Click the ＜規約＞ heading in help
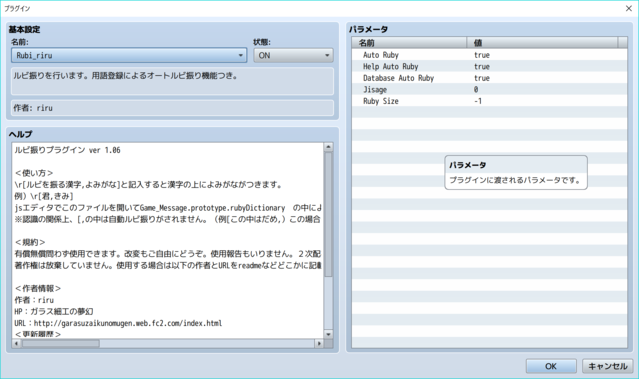 [x=30, y=242]
